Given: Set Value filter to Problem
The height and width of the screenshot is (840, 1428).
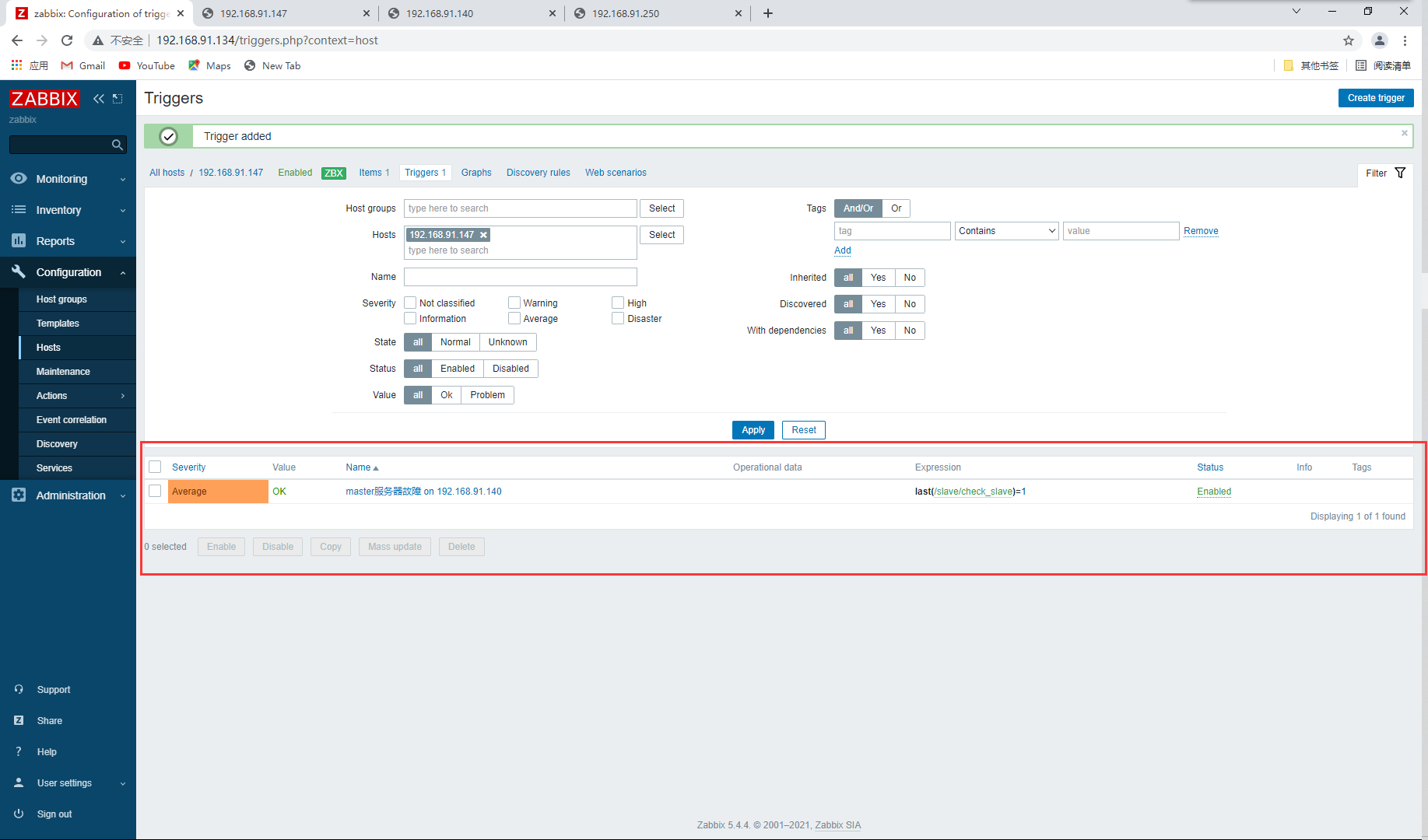Looking at the screenshot, I should pyautogui.click(x=487, y=395).
